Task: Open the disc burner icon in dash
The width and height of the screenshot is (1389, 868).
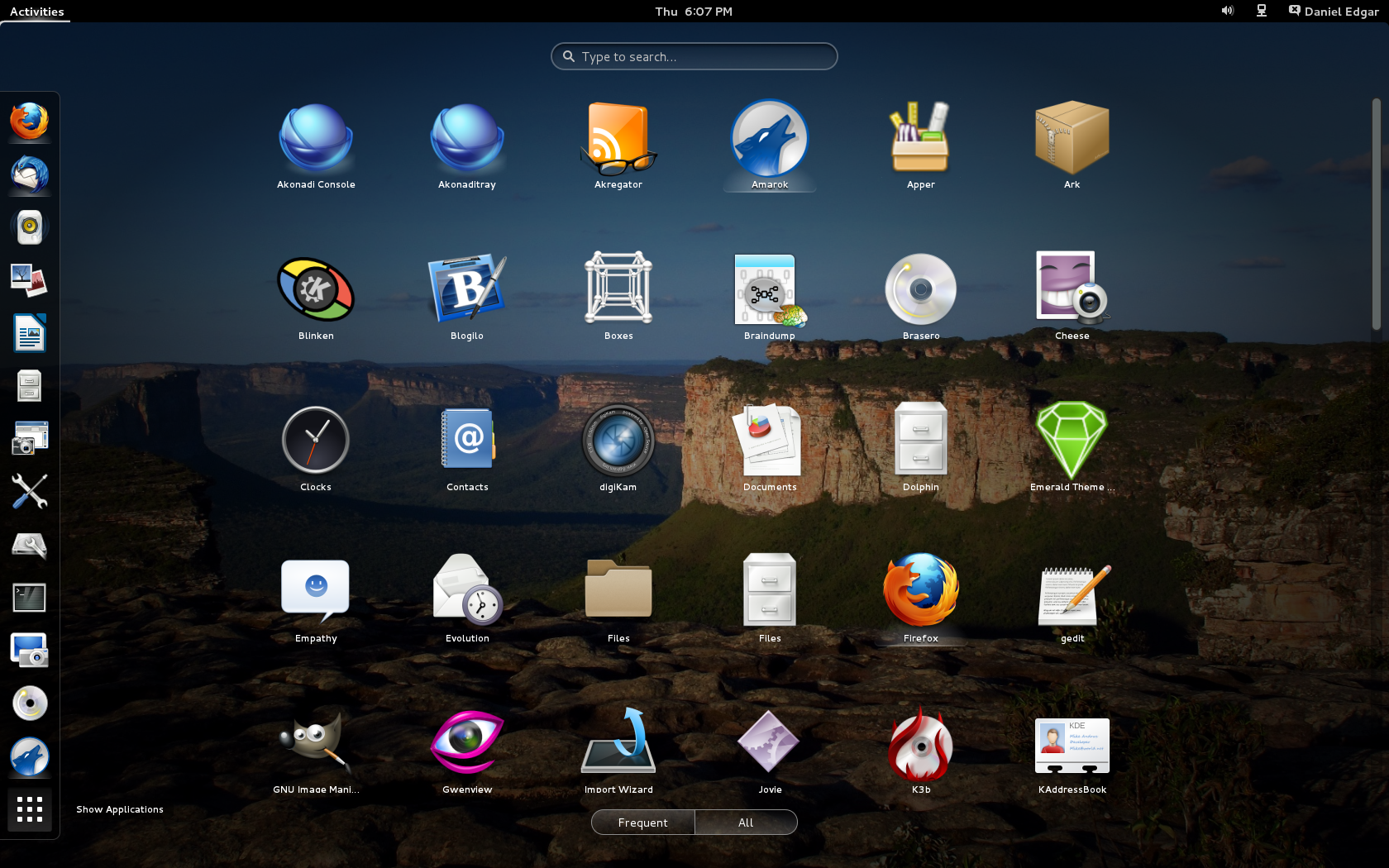Action: (x=30, y=703)
